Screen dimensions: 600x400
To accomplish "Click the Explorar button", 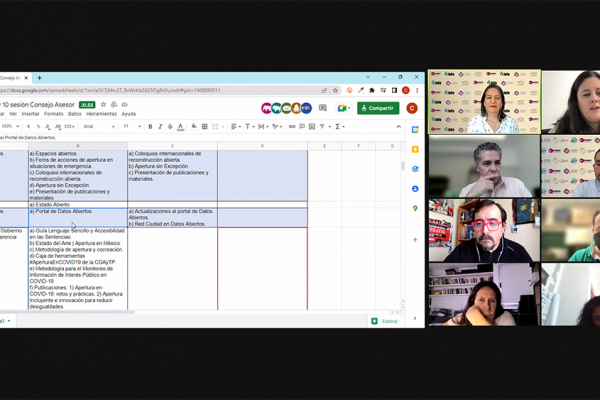I will coord(385,321).
